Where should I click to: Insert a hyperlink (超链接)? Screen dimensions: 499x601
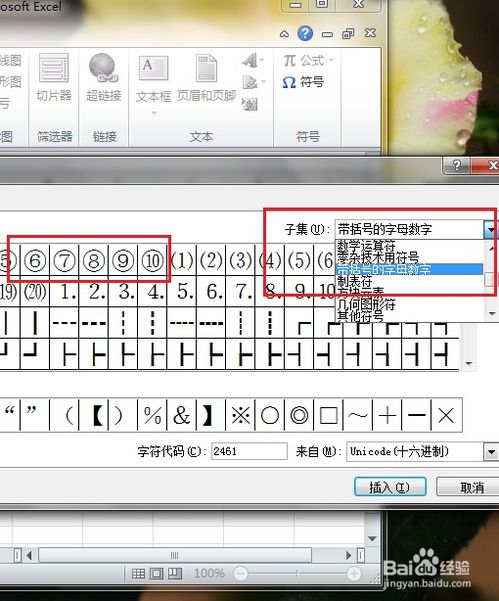pyautogui.click(x=103, y=78)
